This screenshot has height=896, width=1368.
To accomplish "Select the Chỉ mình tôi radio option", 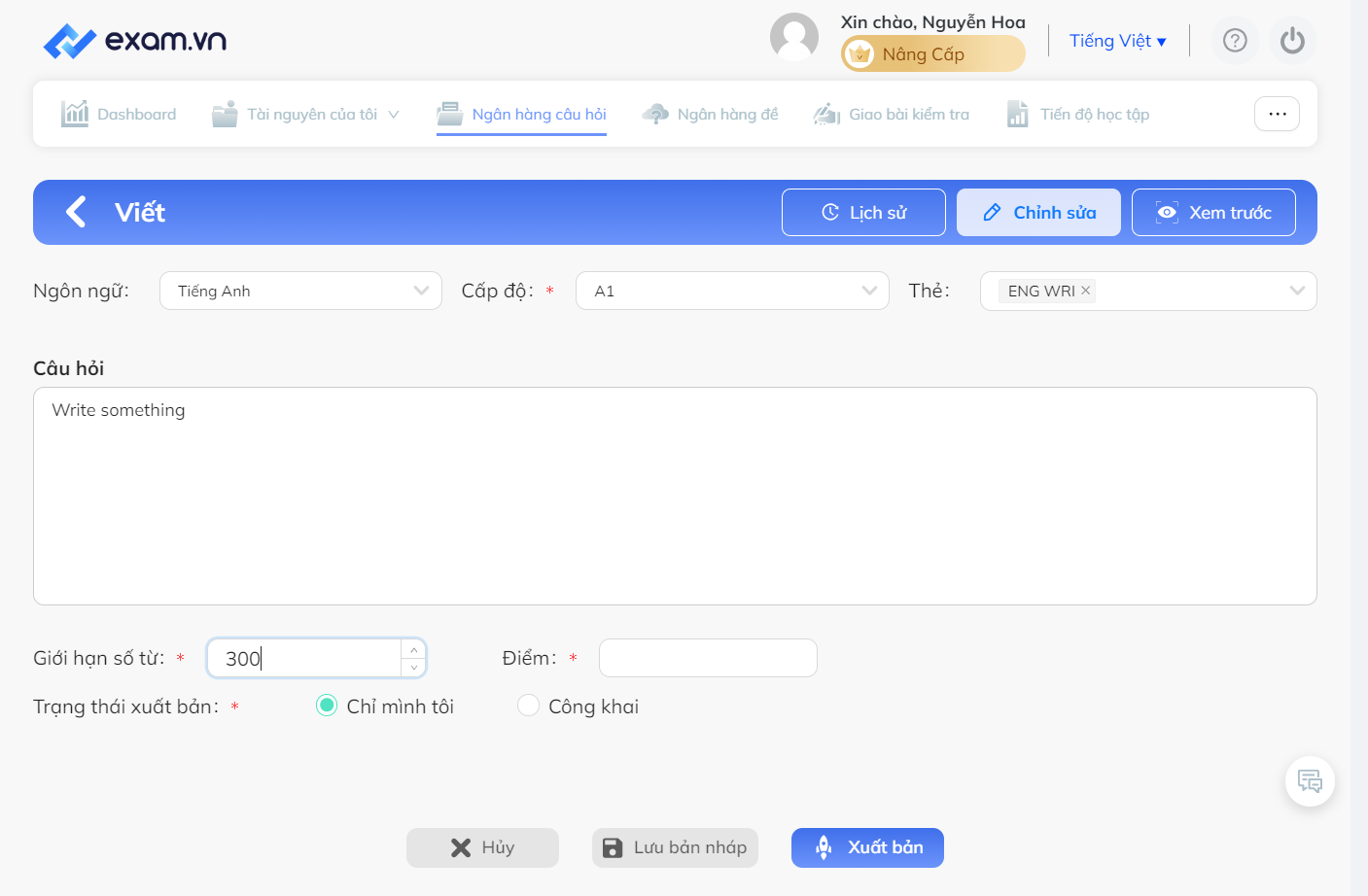I will click(327, 706).
